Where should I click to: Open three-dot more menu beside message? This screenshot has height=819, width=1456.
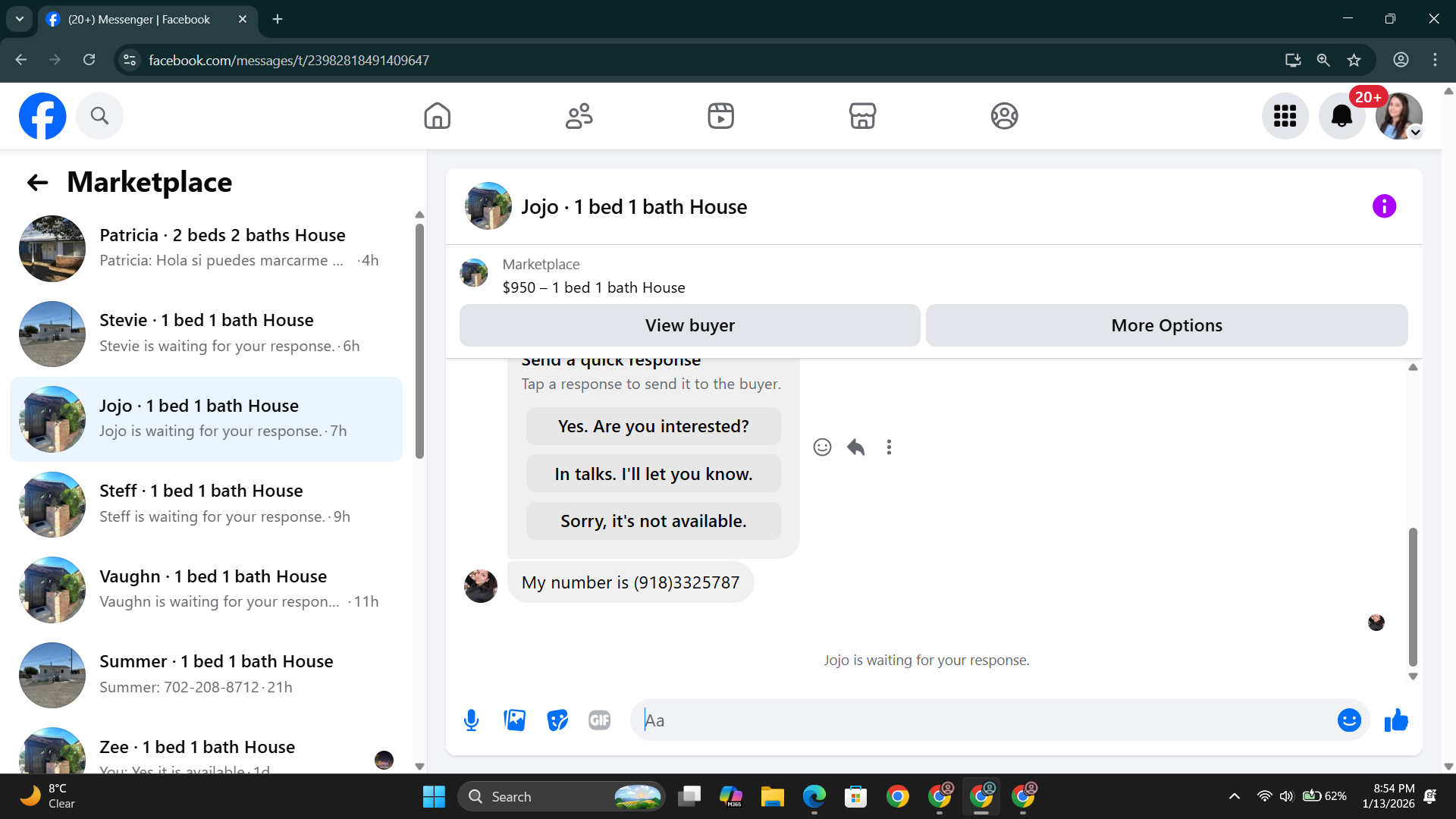point(889,447)
